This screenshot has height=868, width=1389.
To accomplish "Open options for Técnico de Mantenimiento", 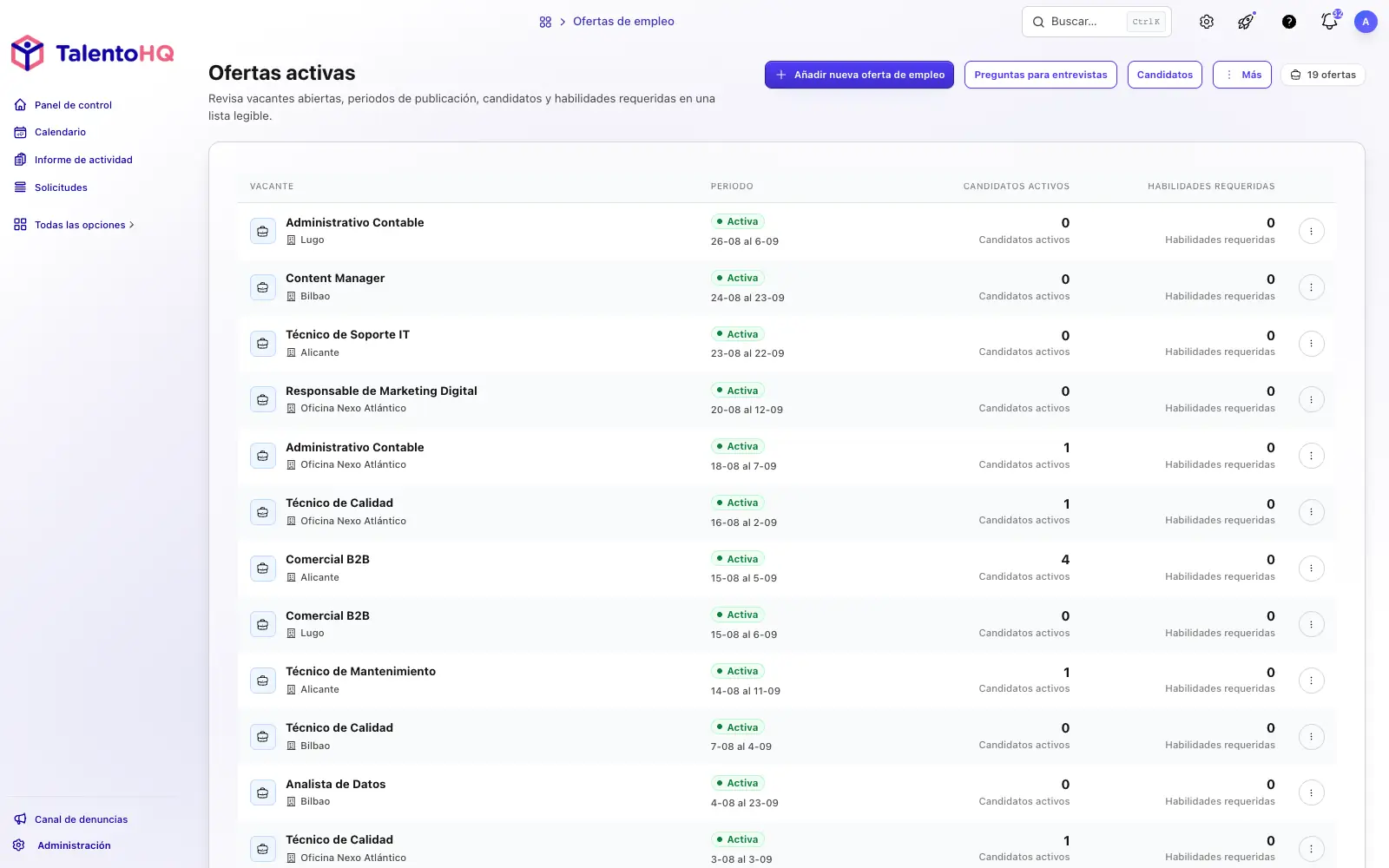I will pos(1311,681).
